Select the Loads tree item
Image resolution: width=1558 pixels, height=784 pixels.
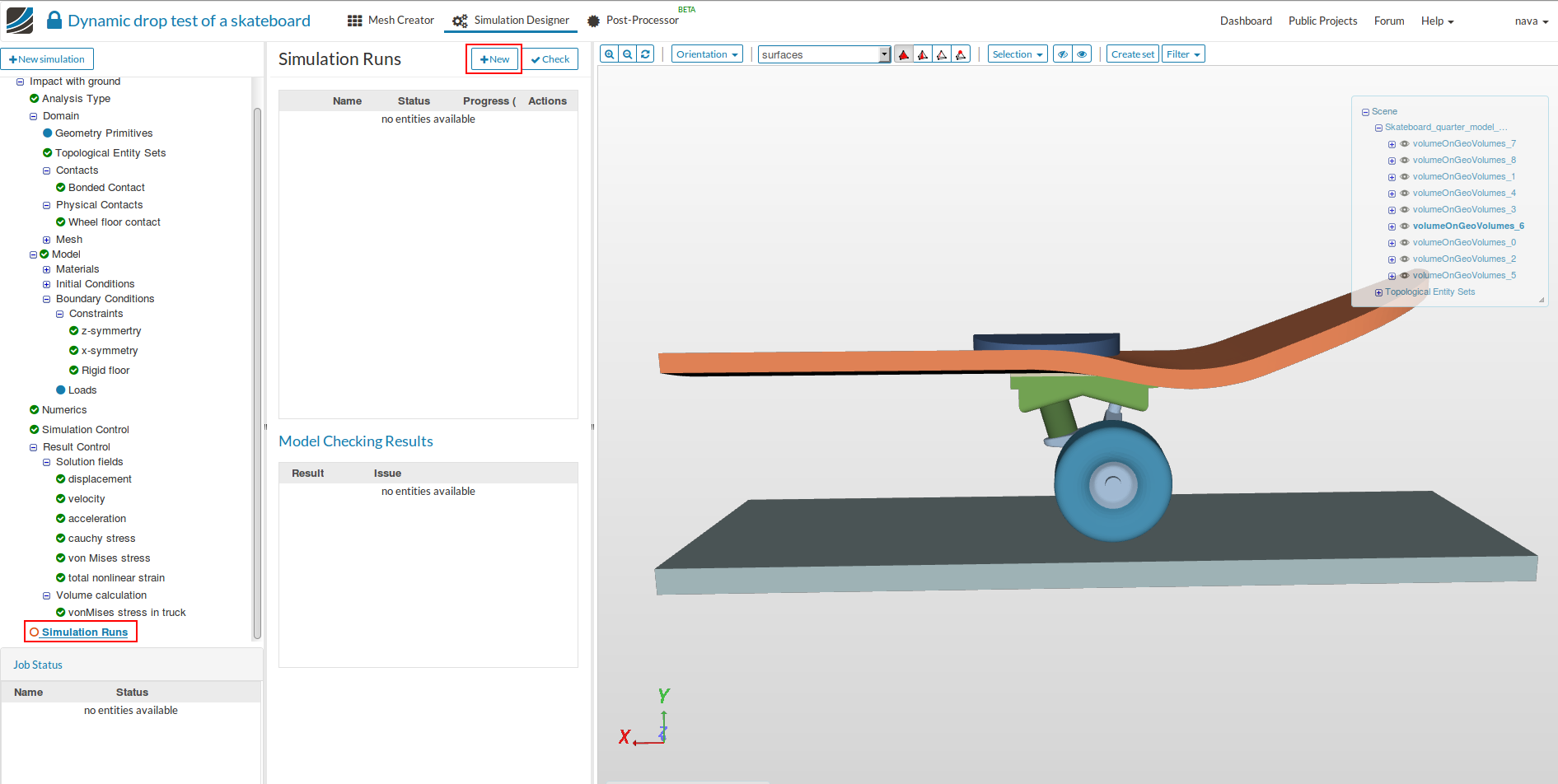82,390
